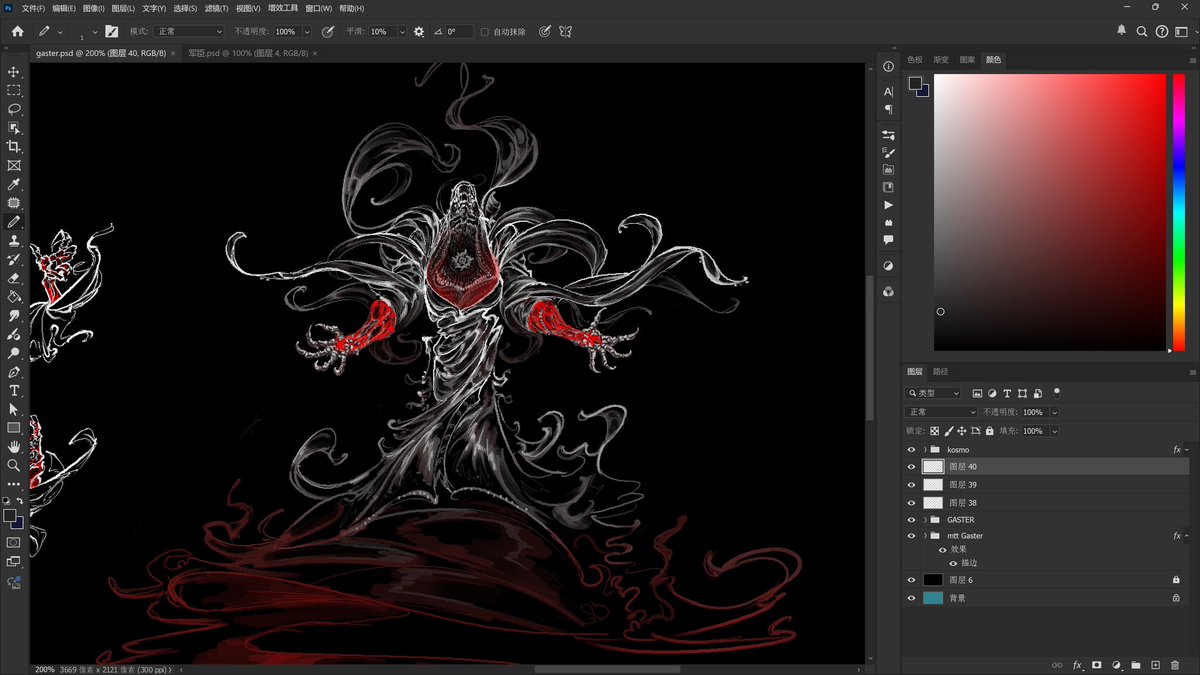Open the 文件(F) menu
Image resolution: width=1200 pixels, height=675 pixels.
pyautogui.click(x=33, y=8)
